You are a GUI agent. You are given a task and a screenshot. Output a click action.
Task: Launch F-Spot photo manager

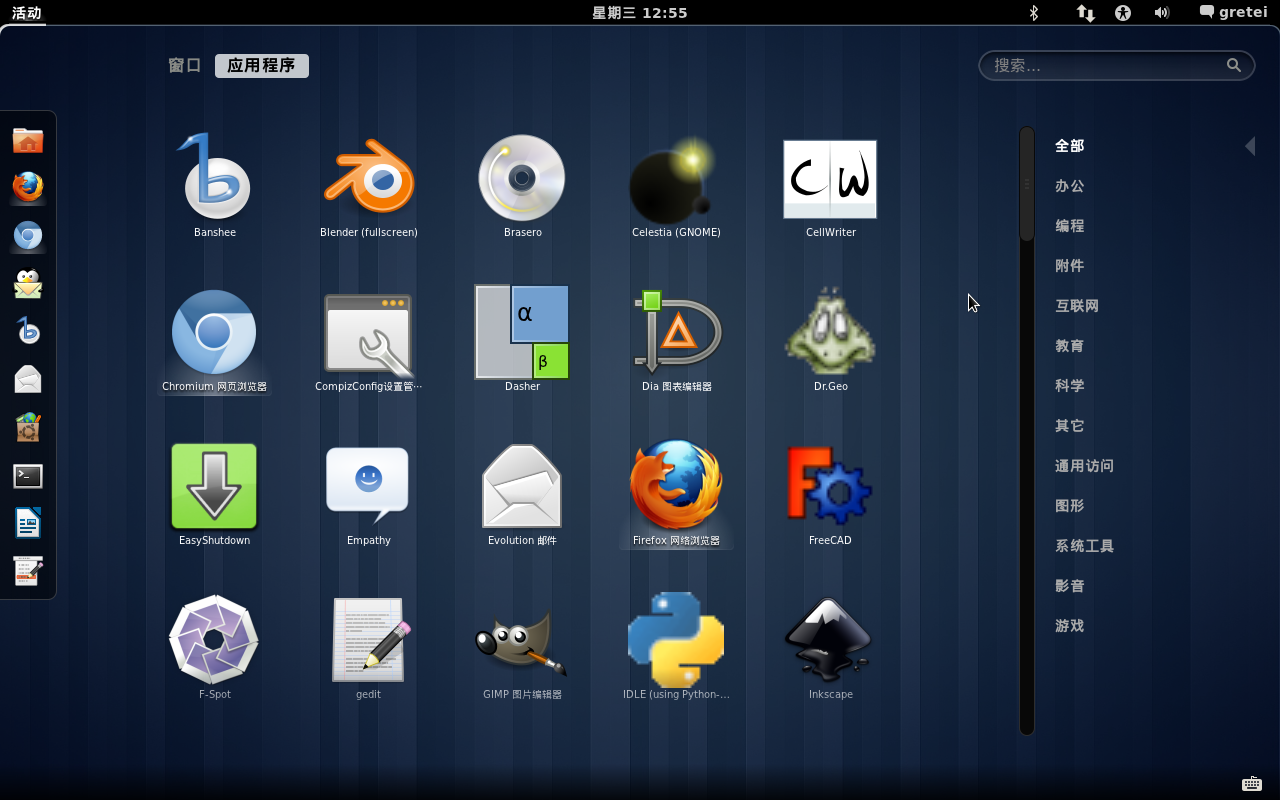pyautogui.click(x=214, y=648)
